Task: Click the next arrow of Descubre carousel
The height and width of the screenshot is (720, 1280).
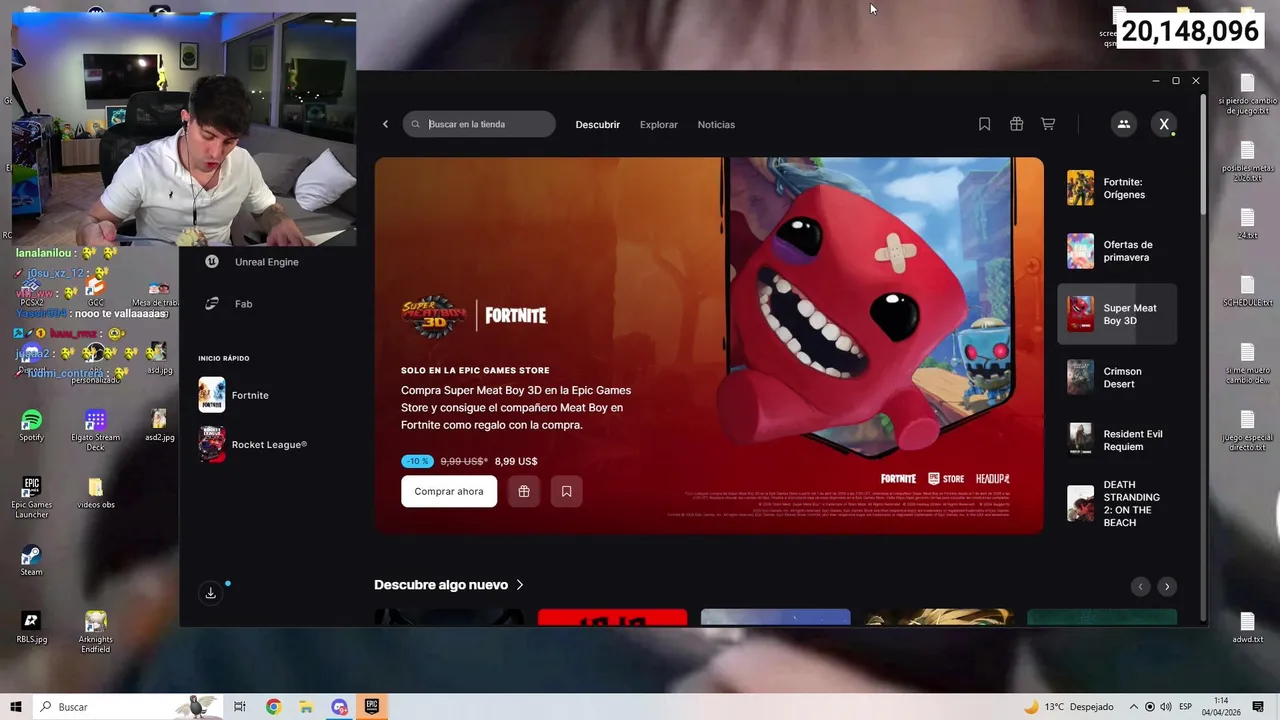Action: click(1167, 587)
